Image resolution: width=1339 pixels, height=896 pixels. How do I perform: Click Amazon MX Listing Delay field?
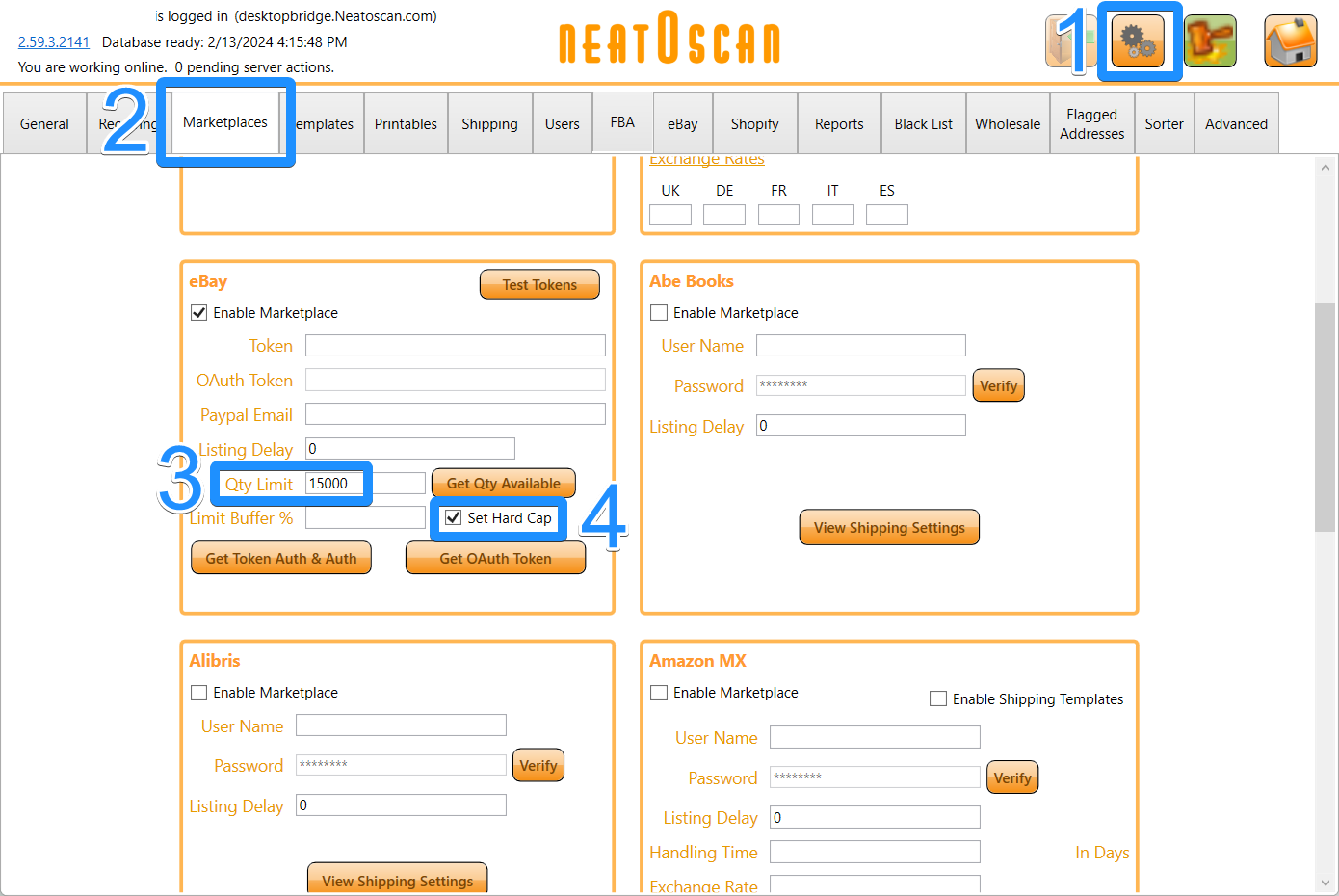[875, 817]
